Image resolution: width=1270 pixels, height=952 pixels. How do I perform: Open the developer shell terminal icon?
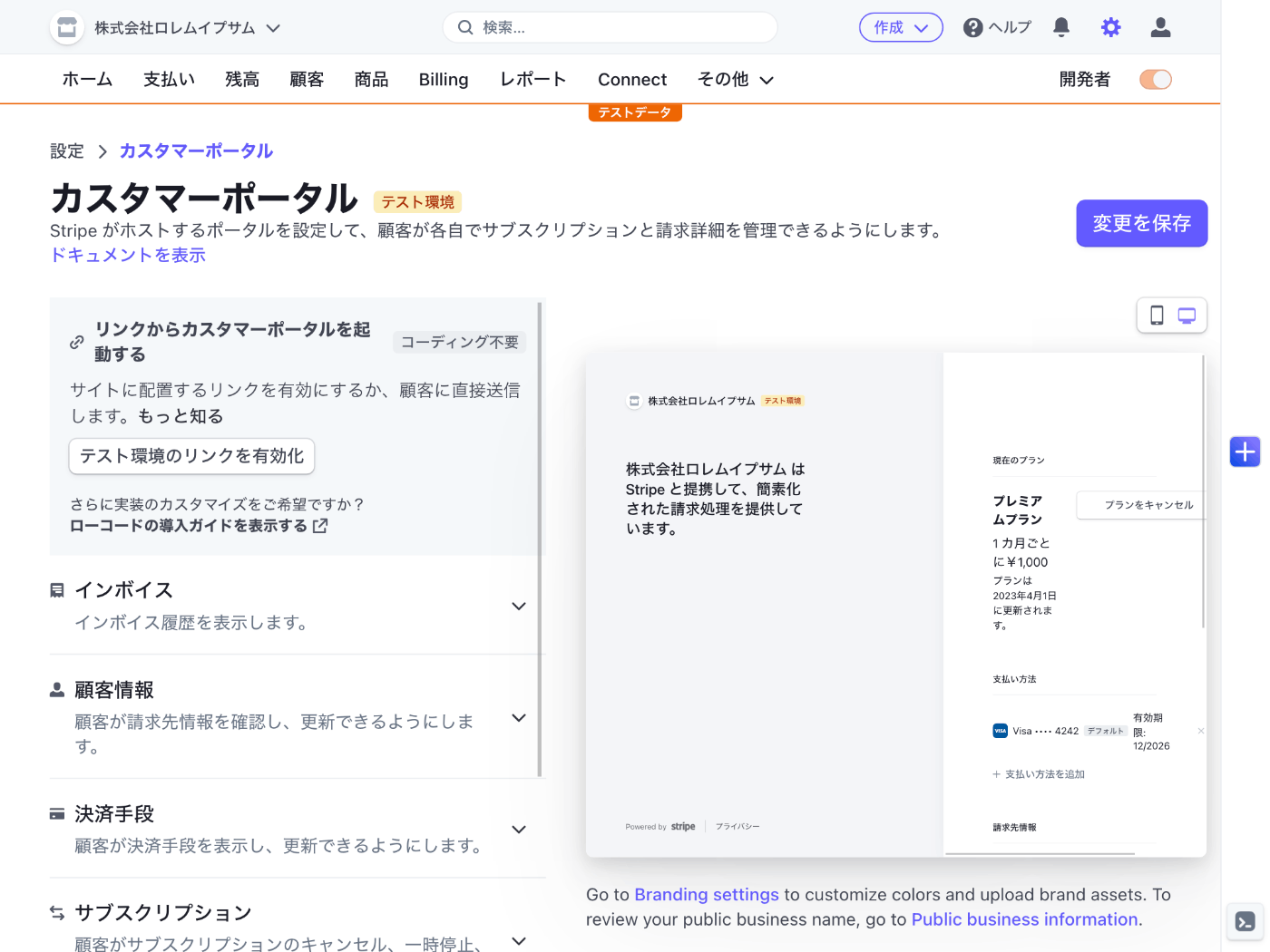(1246, 922)
